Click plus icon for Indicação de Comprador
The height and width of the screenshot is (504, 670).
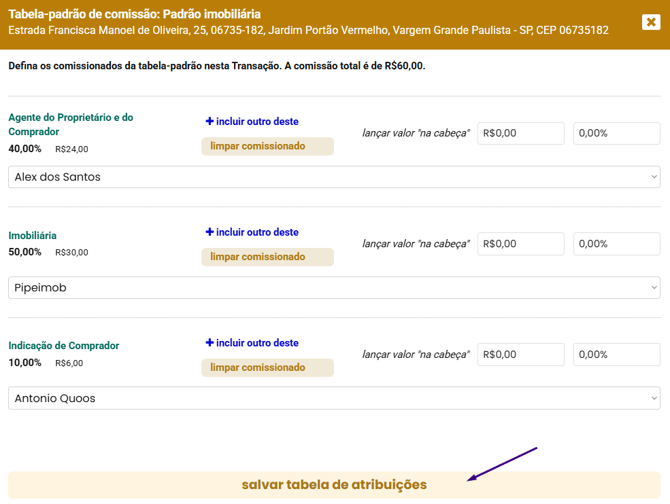[x=210, y=343]
